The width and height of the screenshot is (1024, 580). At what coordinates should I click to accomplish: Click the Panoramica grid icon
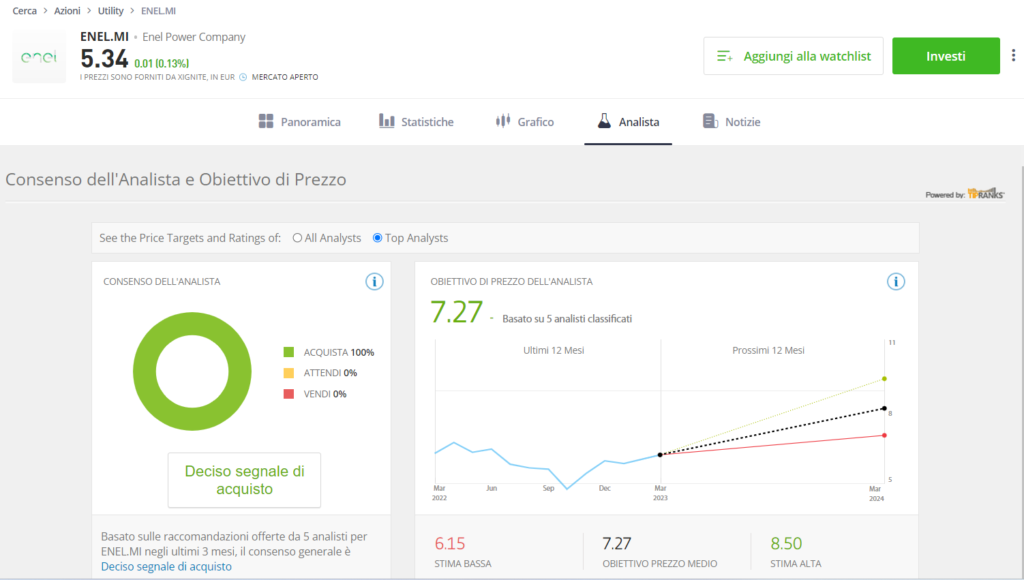266,121
